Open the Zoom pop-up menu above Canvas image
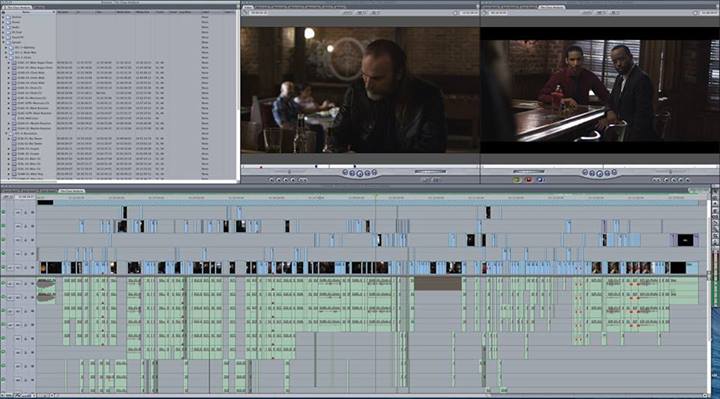This screenshot has width=720, height=399. tap(588, 13)
